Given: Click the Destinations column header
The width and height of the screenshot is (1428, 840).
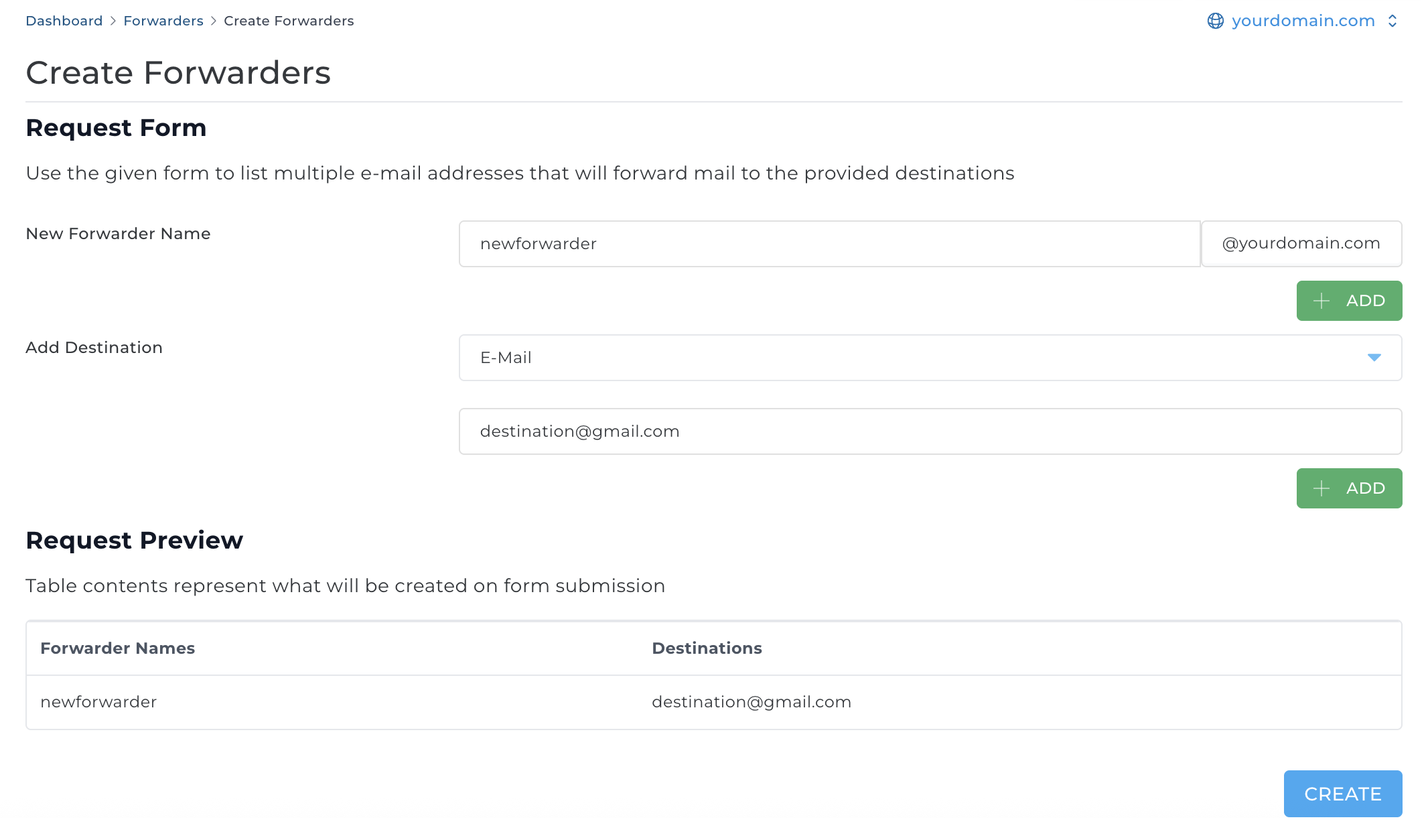Looking at the screenshot, I should (707, 648).
